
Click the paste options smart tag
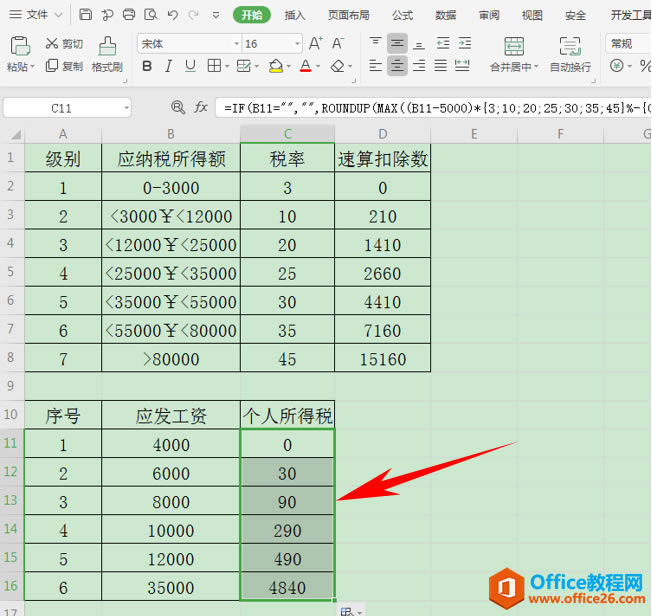[351, 610]
